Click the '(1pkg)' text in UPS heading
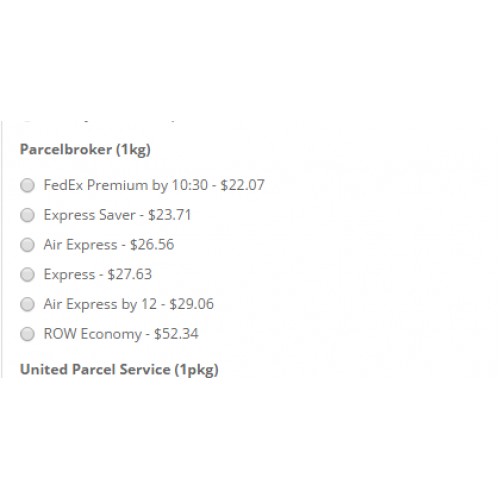The height and width of the screenshot is (500, 500). coord(197,370)
